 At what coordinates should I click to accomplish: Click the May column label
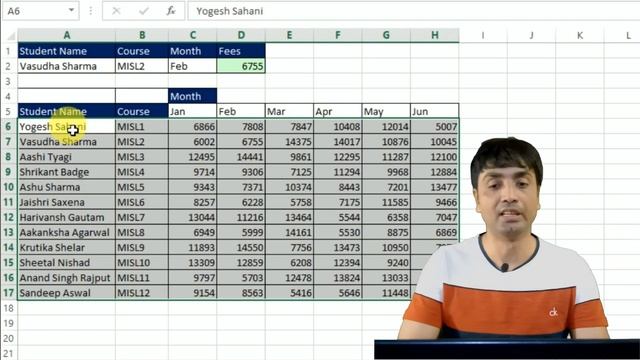[386, 111]
